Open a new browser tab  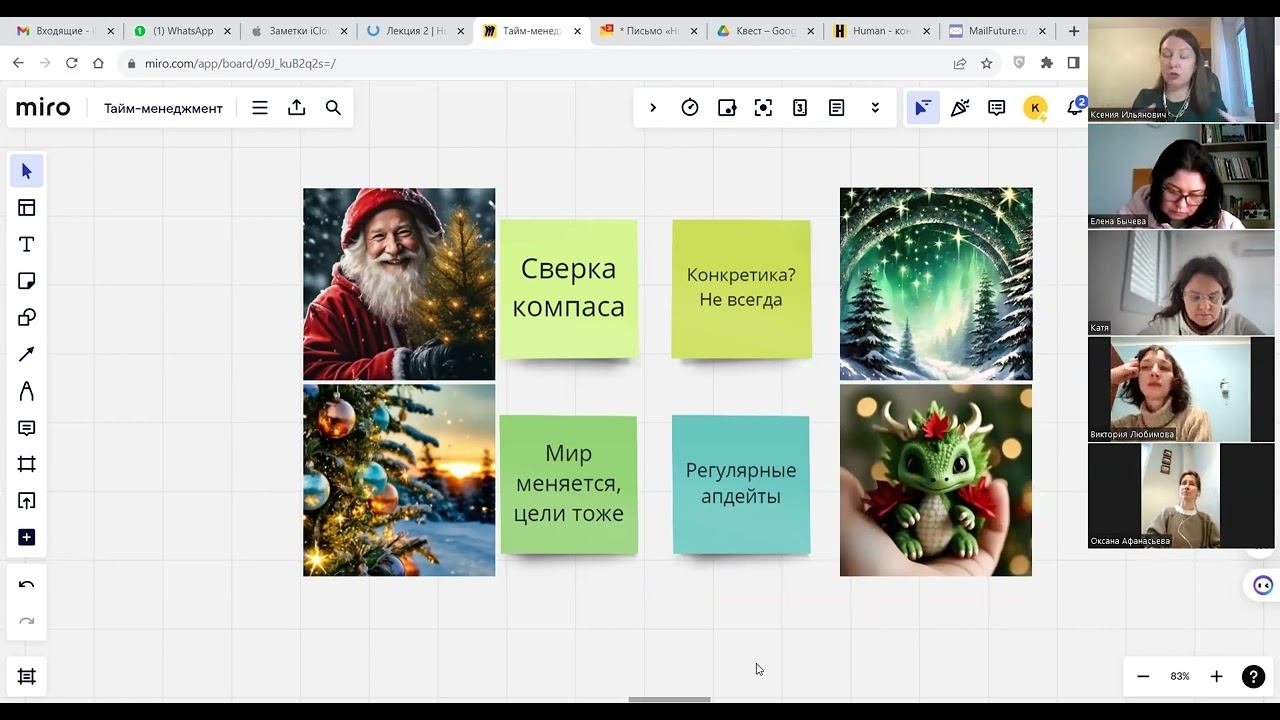coord(1074,31)
